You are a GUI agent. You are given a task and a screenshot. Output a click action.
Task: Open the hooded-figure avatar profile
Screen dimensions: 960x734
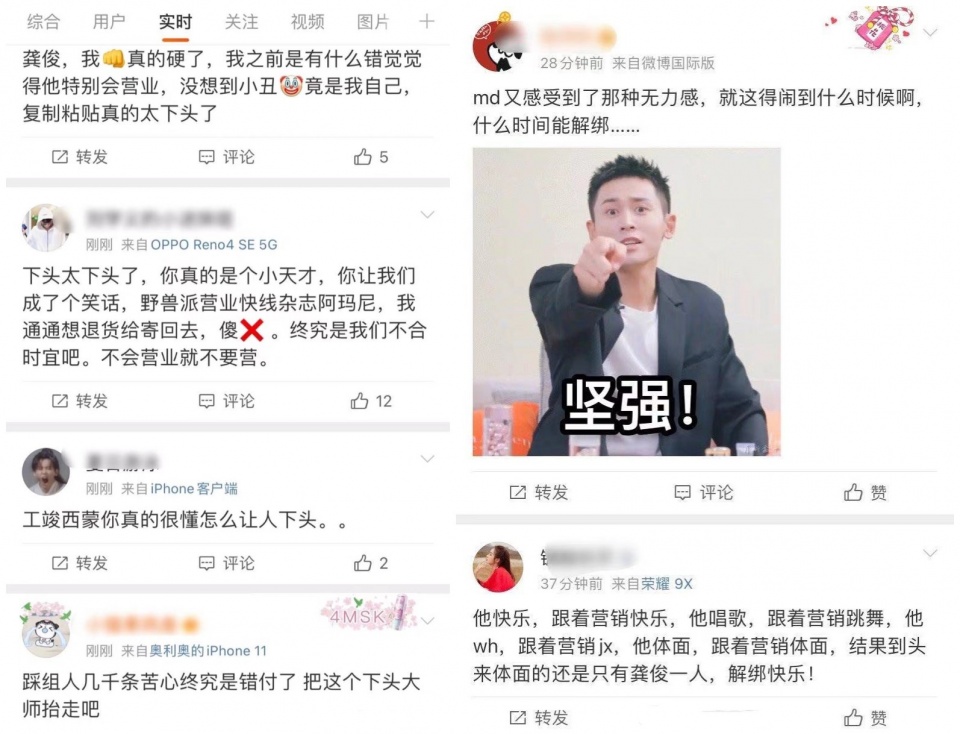click(46, 228)
